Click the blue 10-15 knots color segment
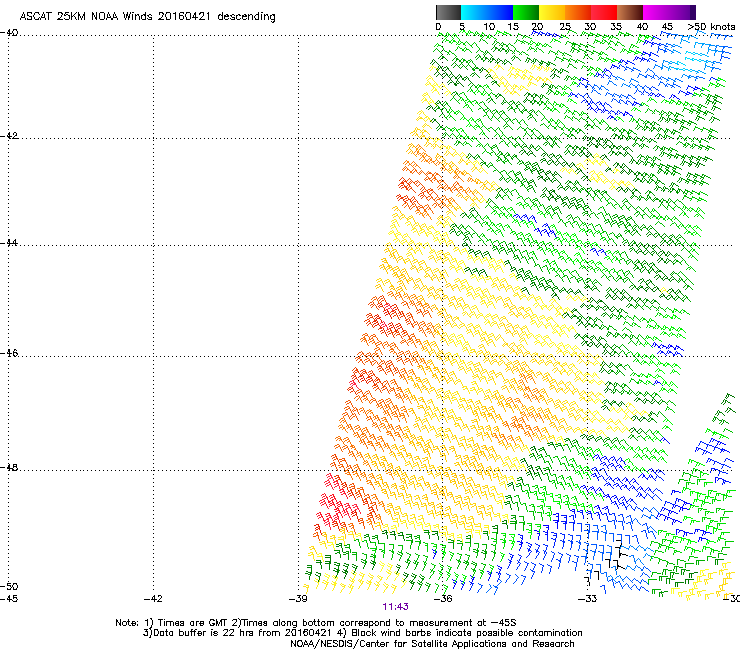This screenshot has height=650, width=740. click(x=500, y=12)
